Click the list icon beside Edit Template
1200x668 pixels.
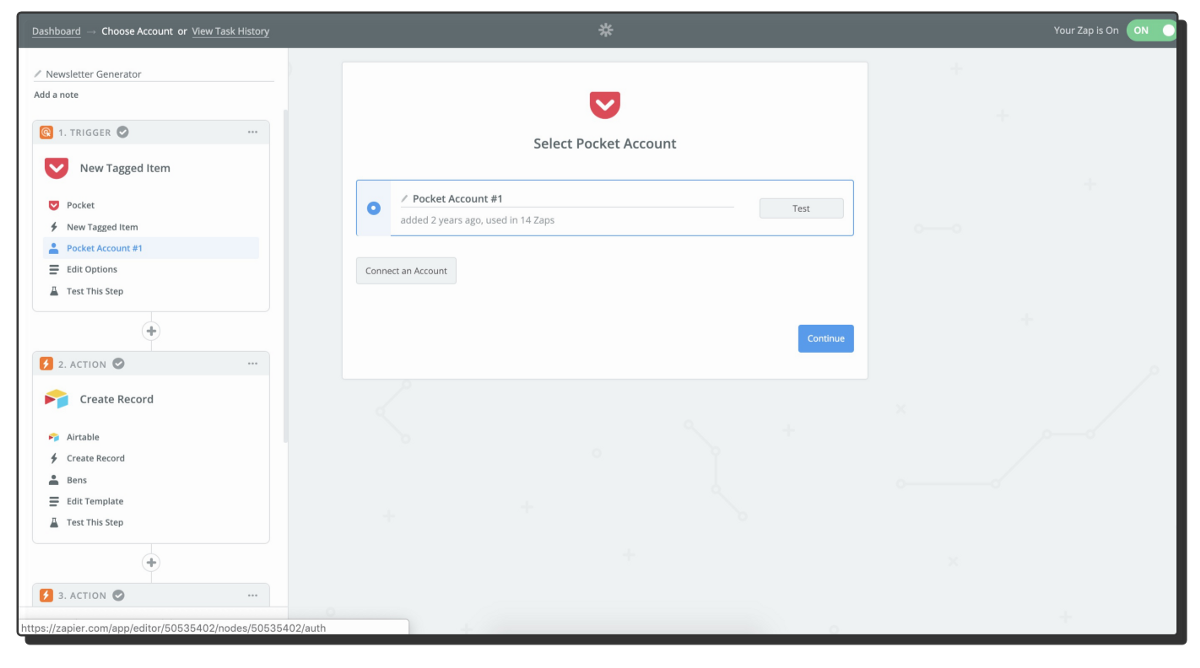tap(54, 501)
